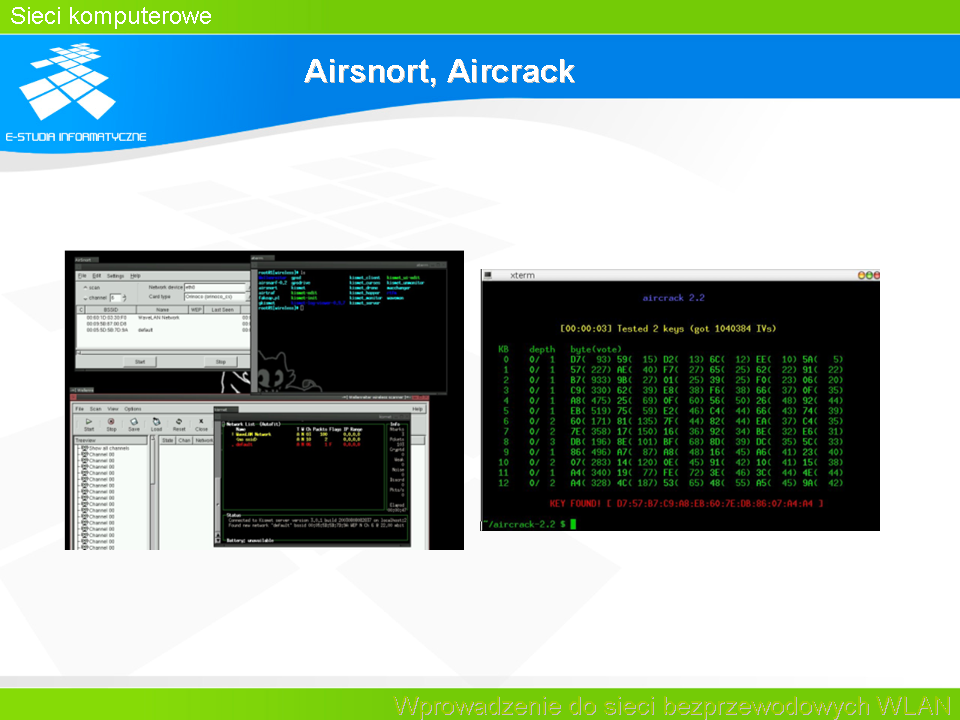The height and width of the screenshot is (720, 960).
Task: Click the depth column heading in xterm
Action: coord(542,349)
